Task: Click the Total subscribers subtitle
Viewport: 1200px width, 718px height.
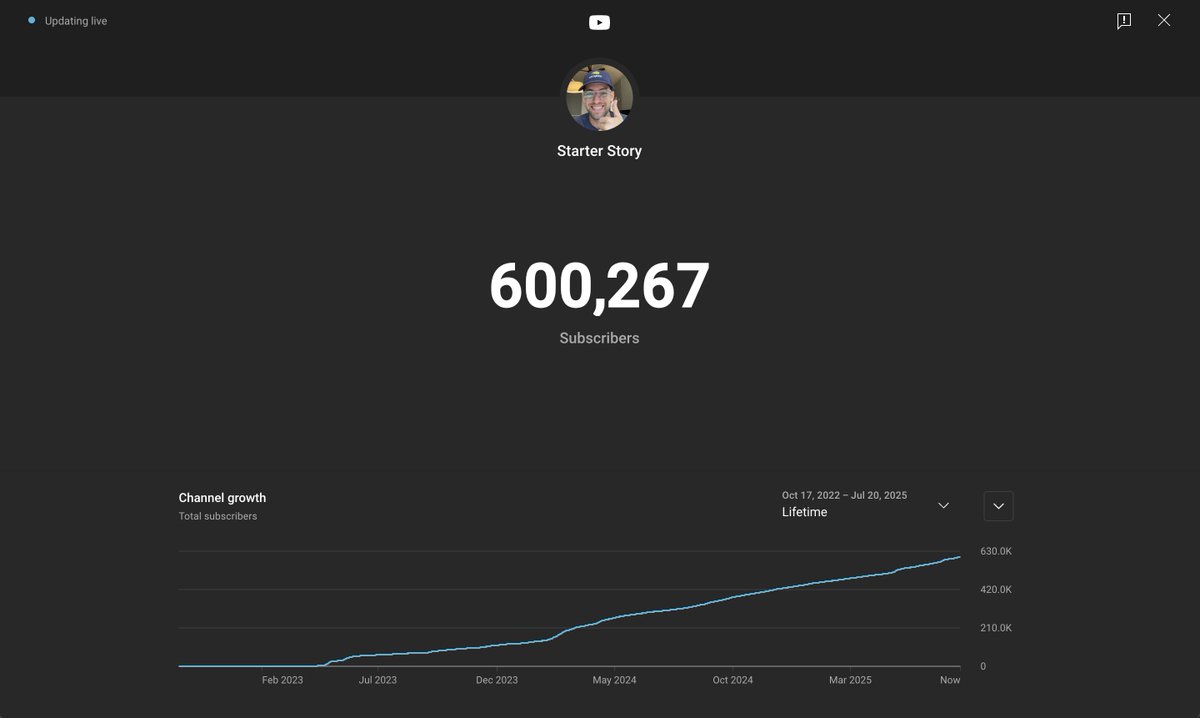Action: (x=218, y=516)
